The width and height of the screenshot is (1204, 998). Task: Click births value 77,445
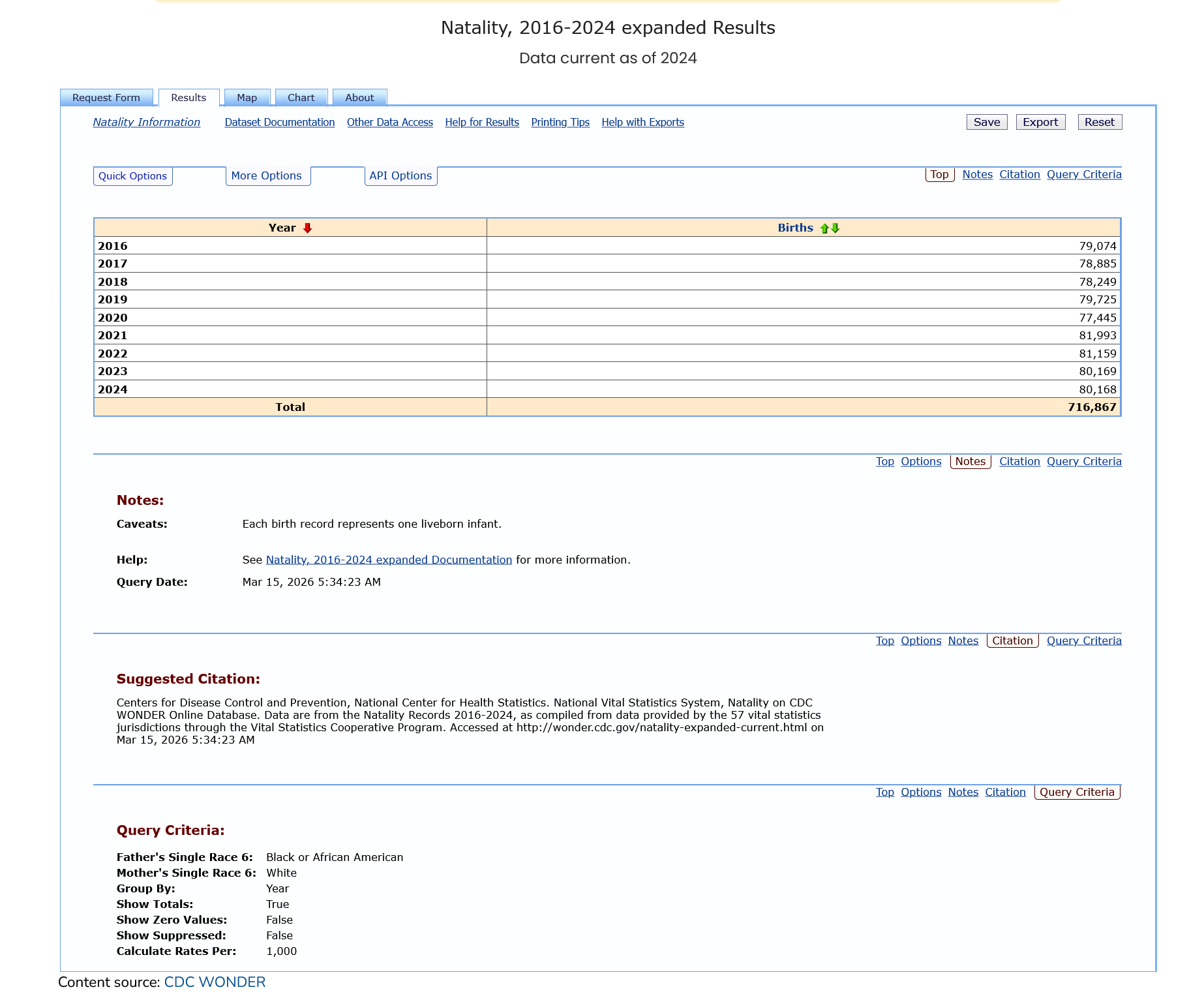tap(1098, 318)
